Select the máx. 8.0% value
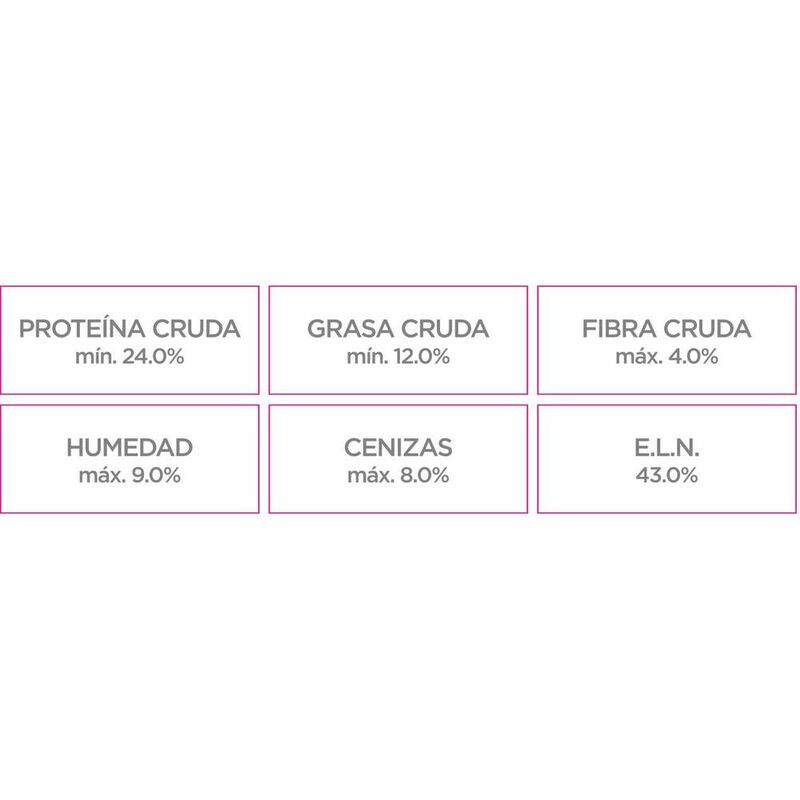 pyautogui.click(x=398, y=475)
